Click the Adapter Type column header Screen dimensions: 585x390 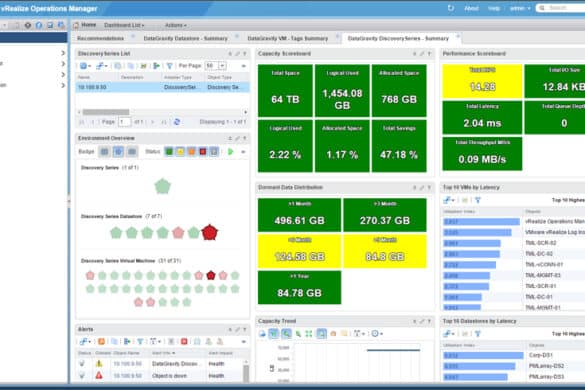pos(178,77)
